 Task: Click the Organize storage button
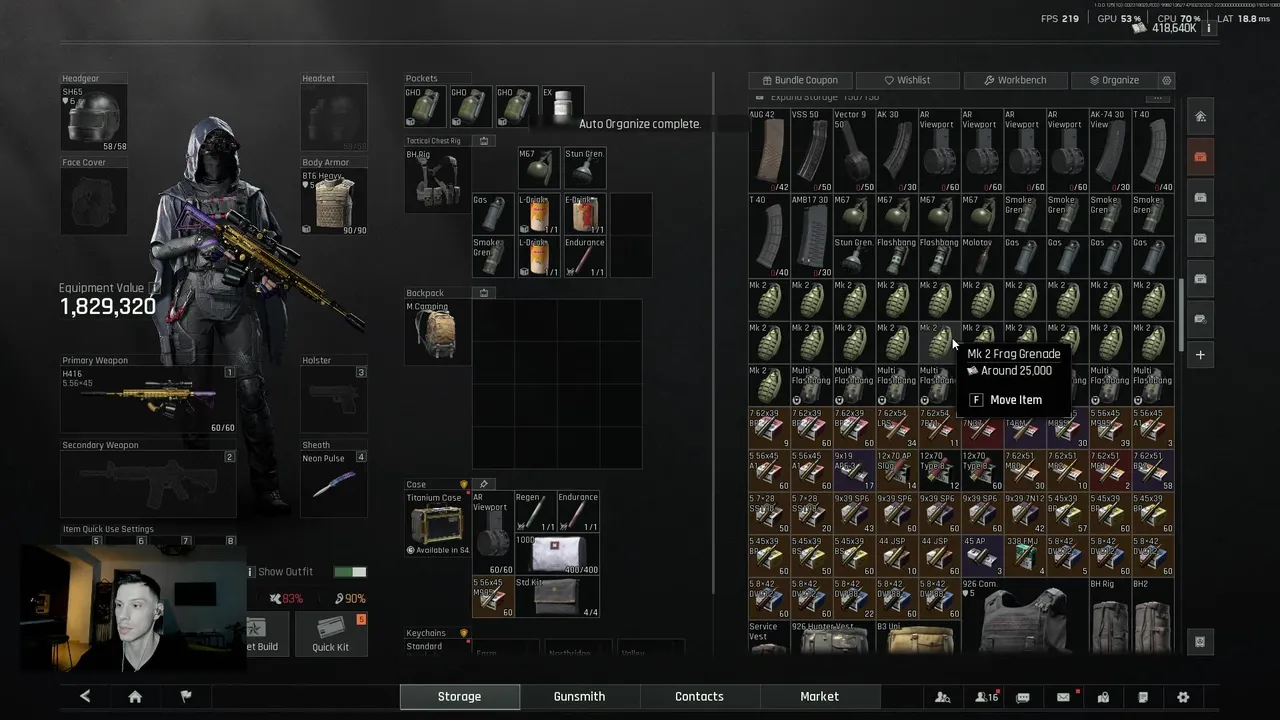tap(1113, 80)
